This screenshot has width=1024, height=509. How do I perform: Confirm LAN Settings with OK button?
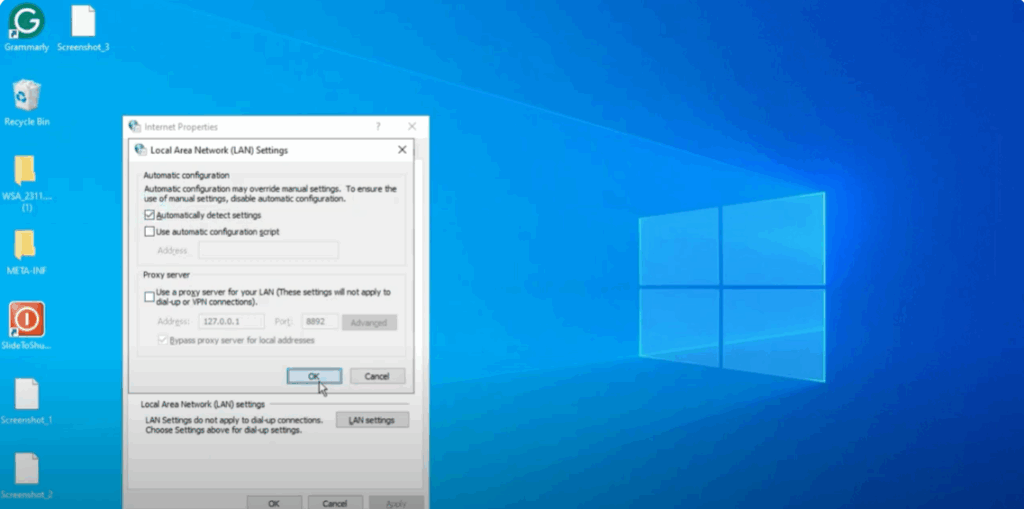pyautogui.click(x=314, y=376)
